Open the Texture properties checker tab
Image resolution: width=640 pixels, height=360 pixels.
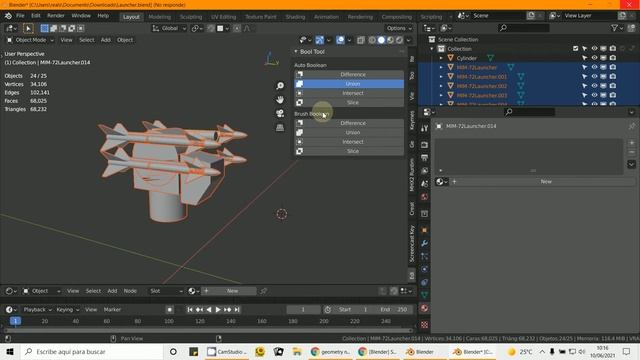[424, 325]
